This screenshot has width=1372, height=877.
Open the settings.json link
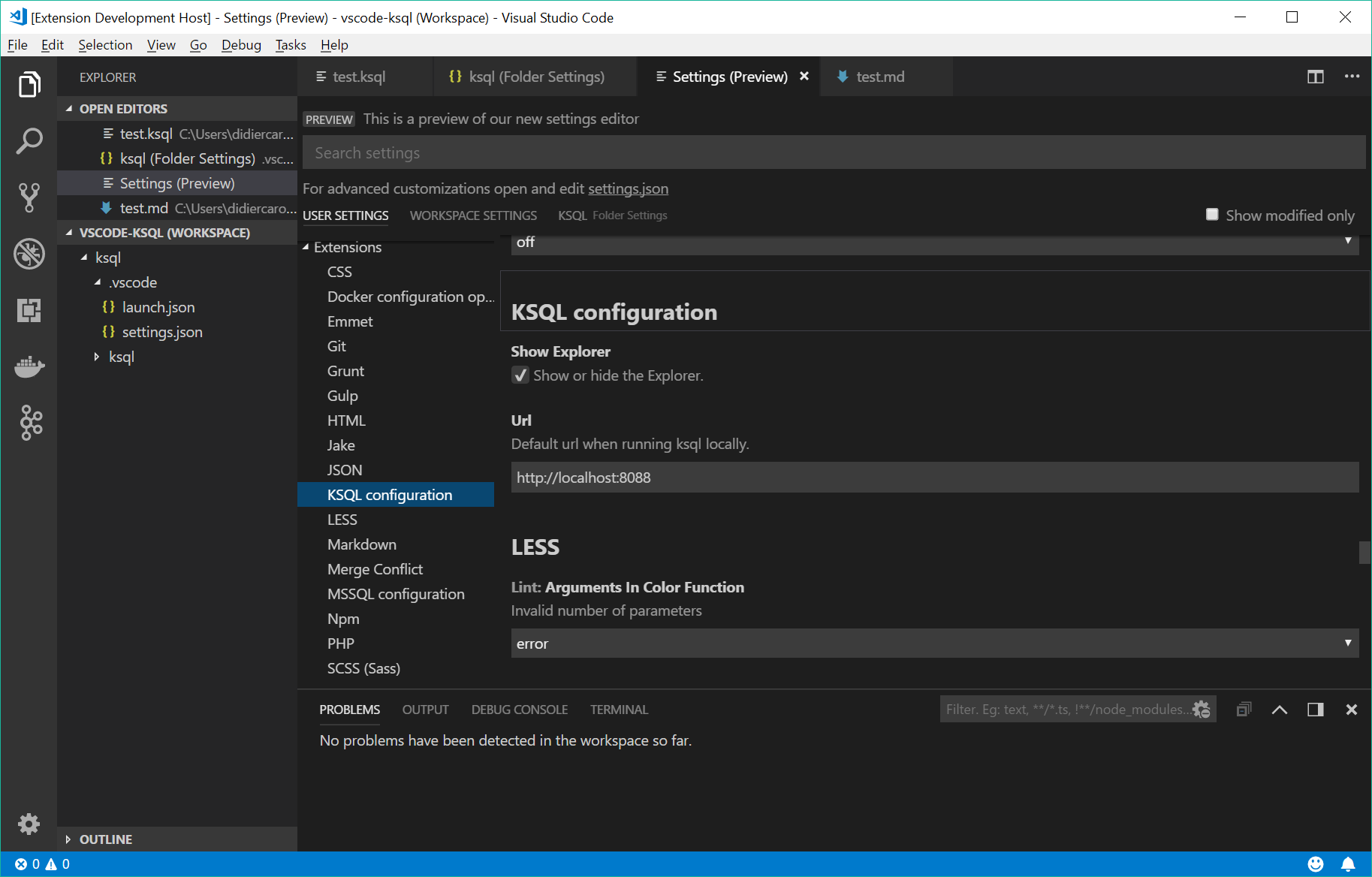coord(628,188)
